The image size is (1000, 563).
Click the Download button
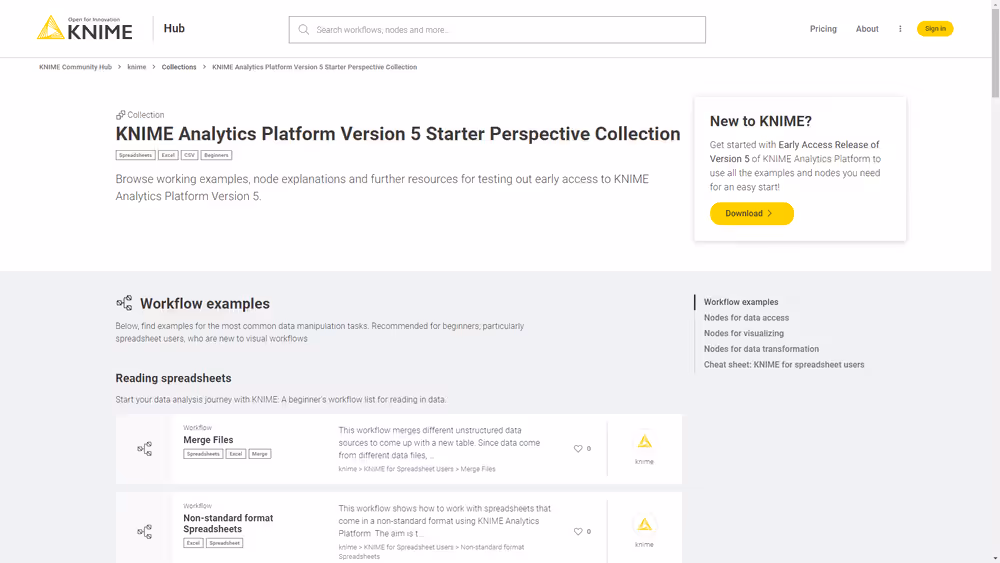[x=751, y=214]
